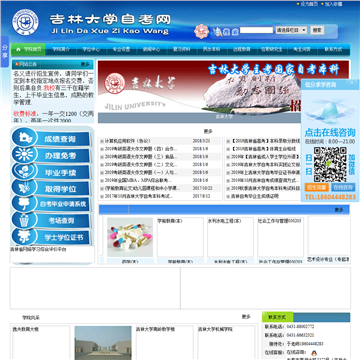Open 联系方式 in the navigation bar
The height and width of the screenshot is (360, 360).
pos(333,49)
